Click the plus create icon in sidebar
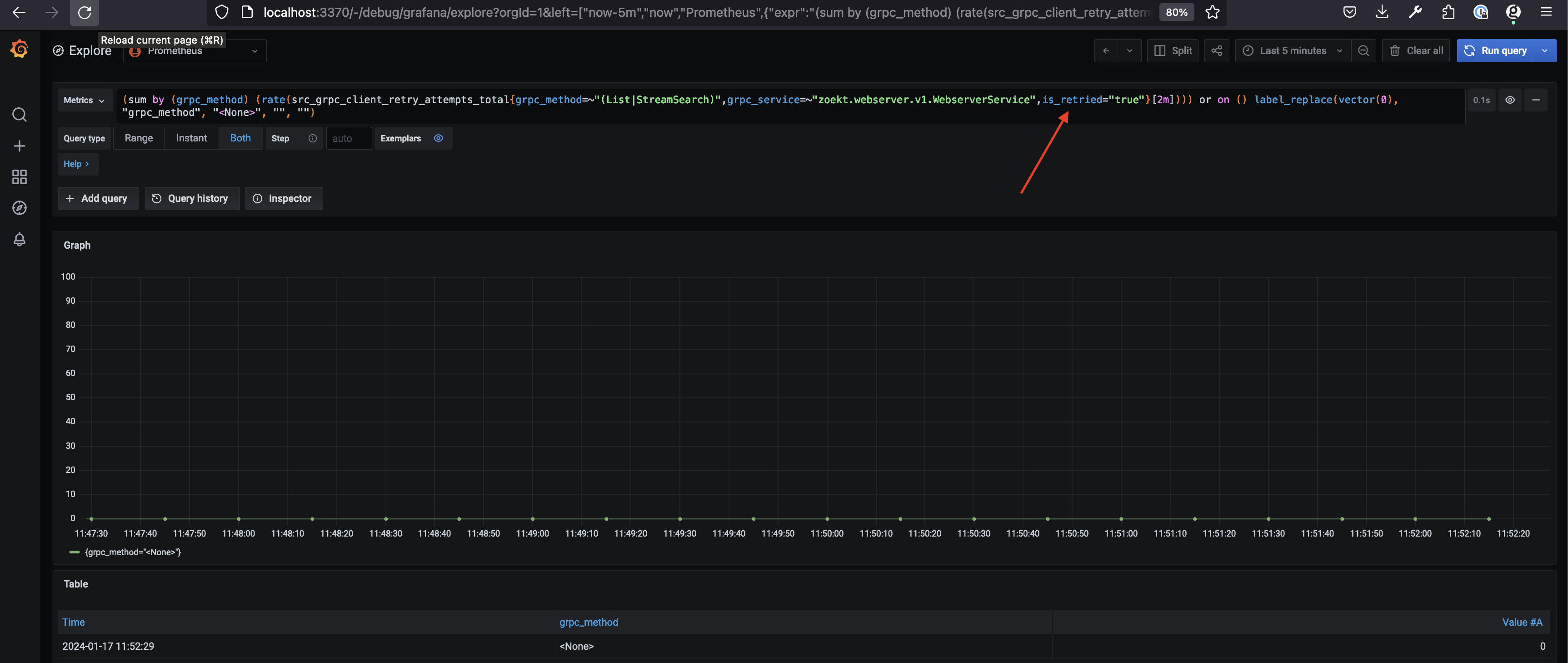1568x663 pixels. [20, 146]
